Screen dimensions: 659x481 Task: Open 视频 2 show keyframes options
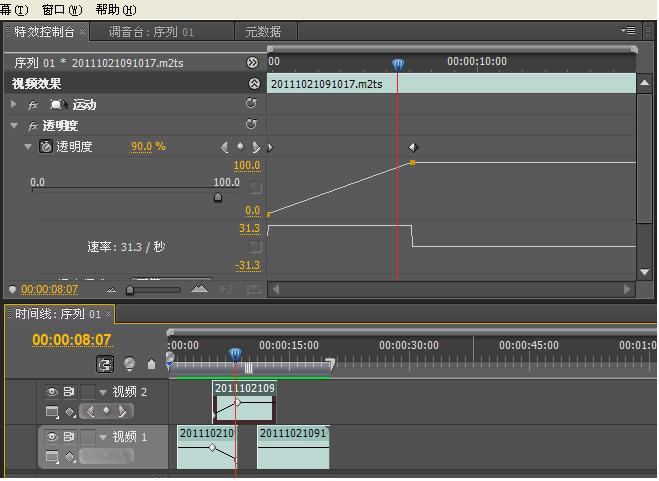(x=70, y=412)
